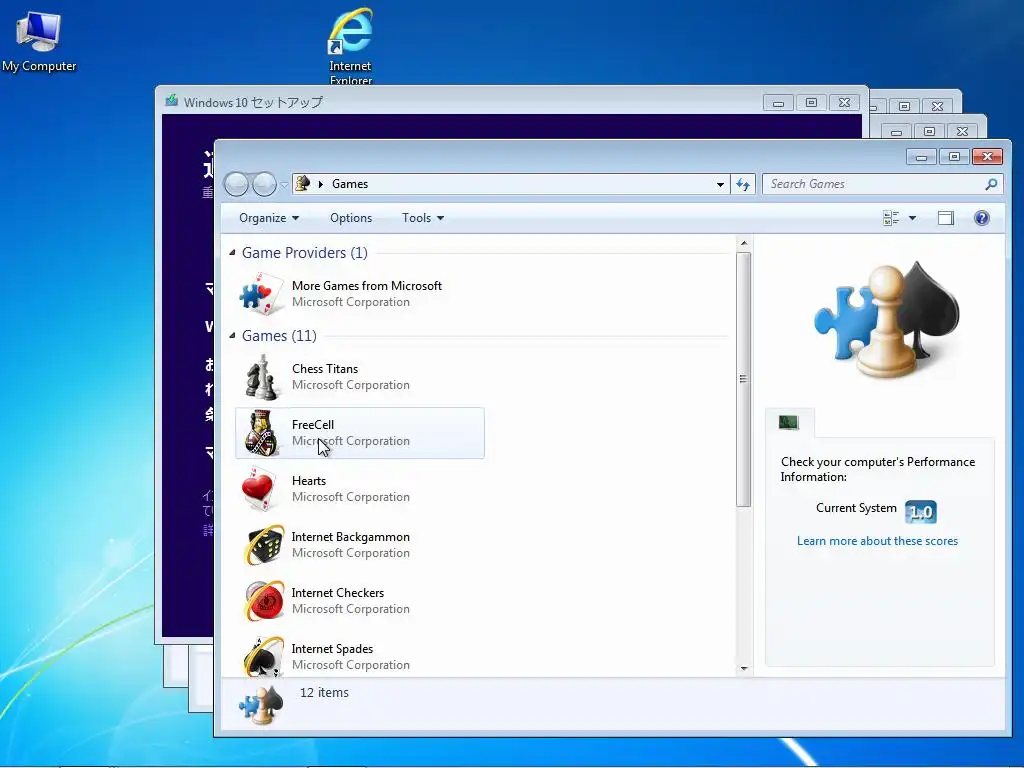Click the Back navigation button in Games
Image resolution: width=1024 pixels, height=768 pixels.
pyautogui.click(x=236, y=185)
